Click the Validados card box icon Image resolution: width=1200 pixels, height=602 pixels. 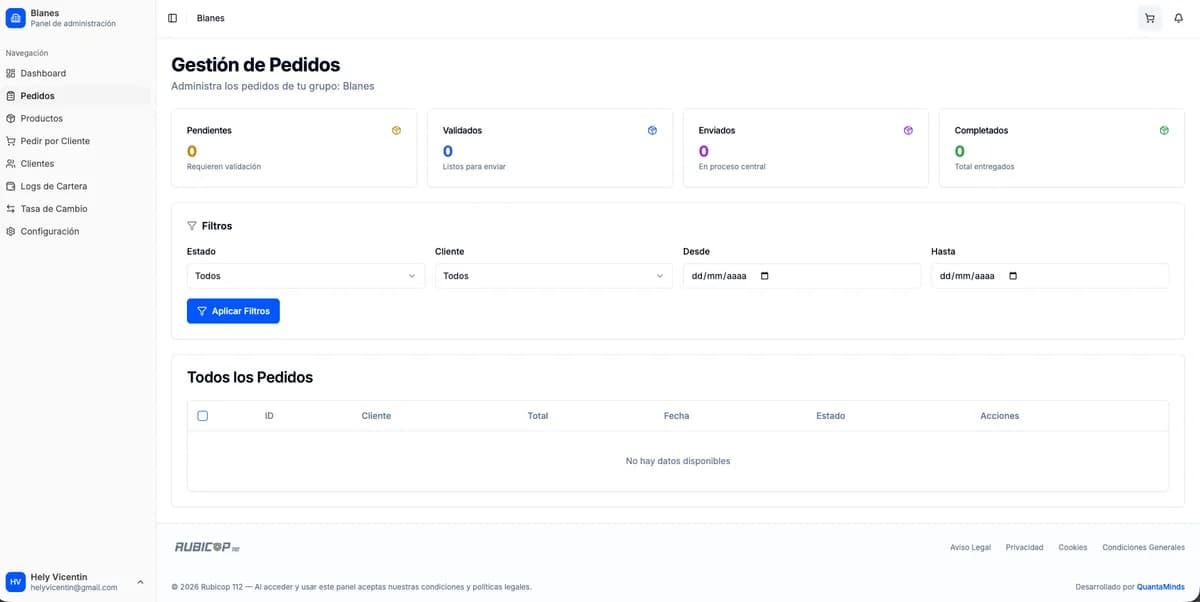652,130
